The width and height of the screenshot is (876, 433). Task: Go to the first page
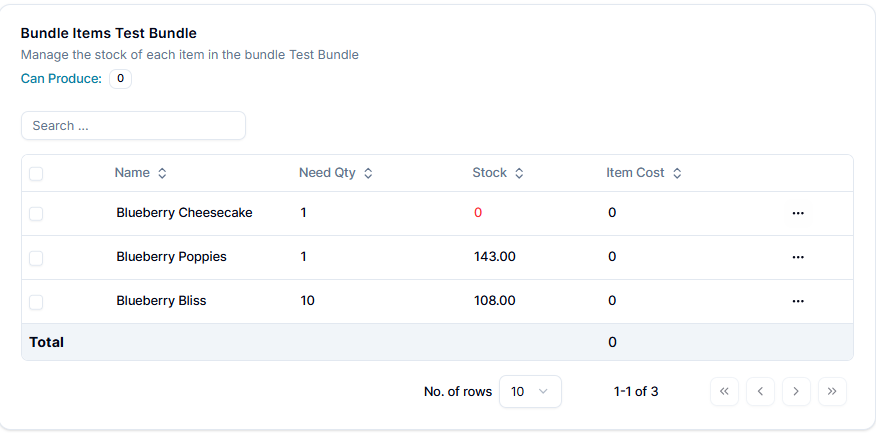click(x=724, y=392)
